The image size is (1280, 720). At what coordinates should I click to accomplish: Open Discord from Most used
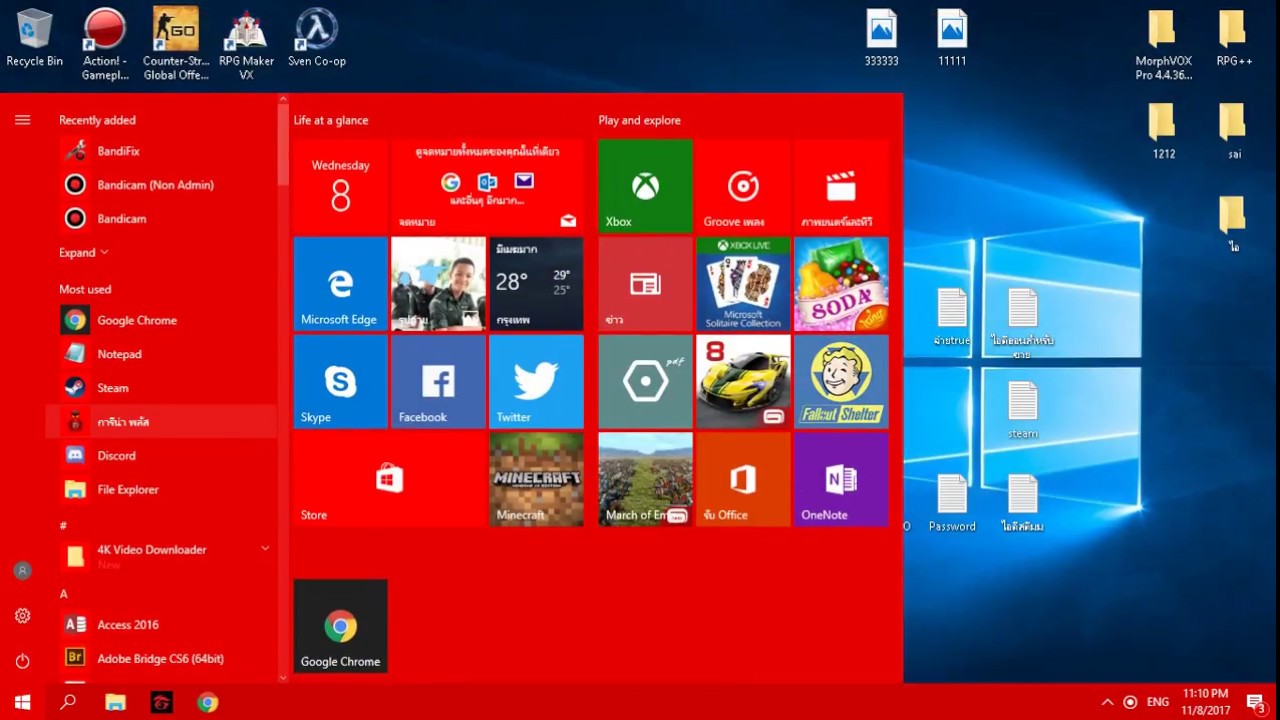pos(162,455)
